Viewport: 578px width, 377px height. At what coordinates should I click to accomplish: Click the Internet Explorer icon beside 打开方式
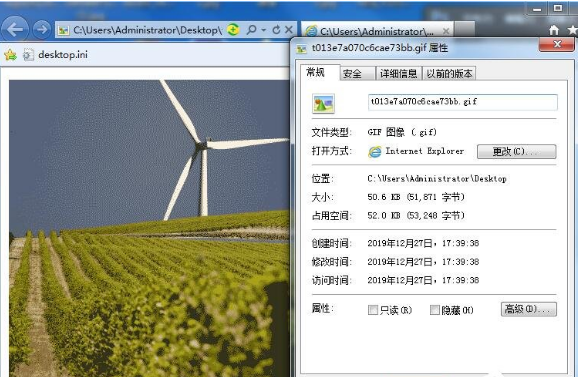375,151
